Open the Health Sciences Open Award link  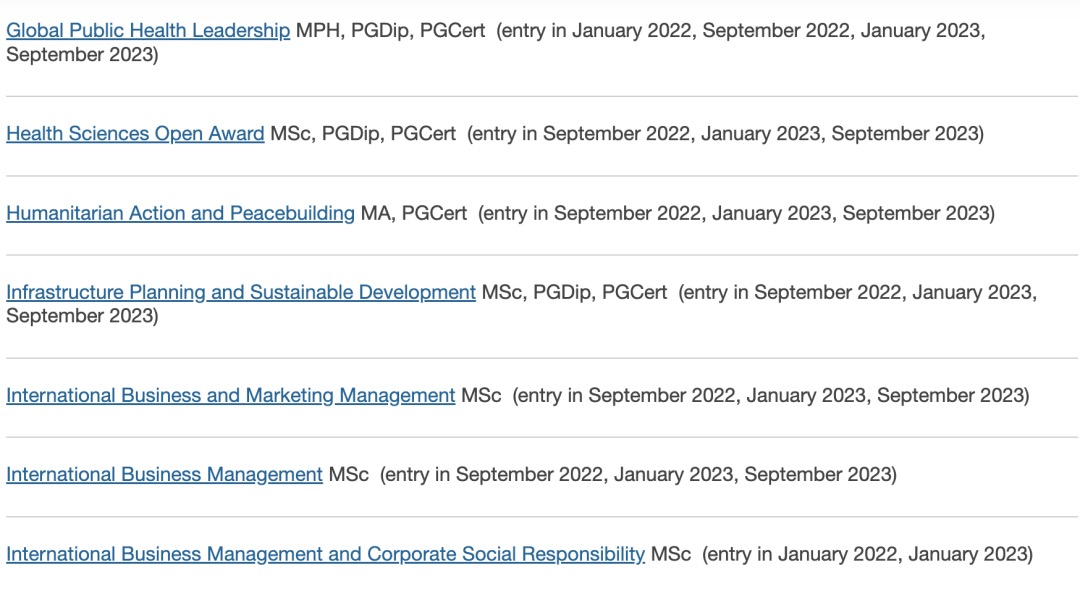(135, 133)
